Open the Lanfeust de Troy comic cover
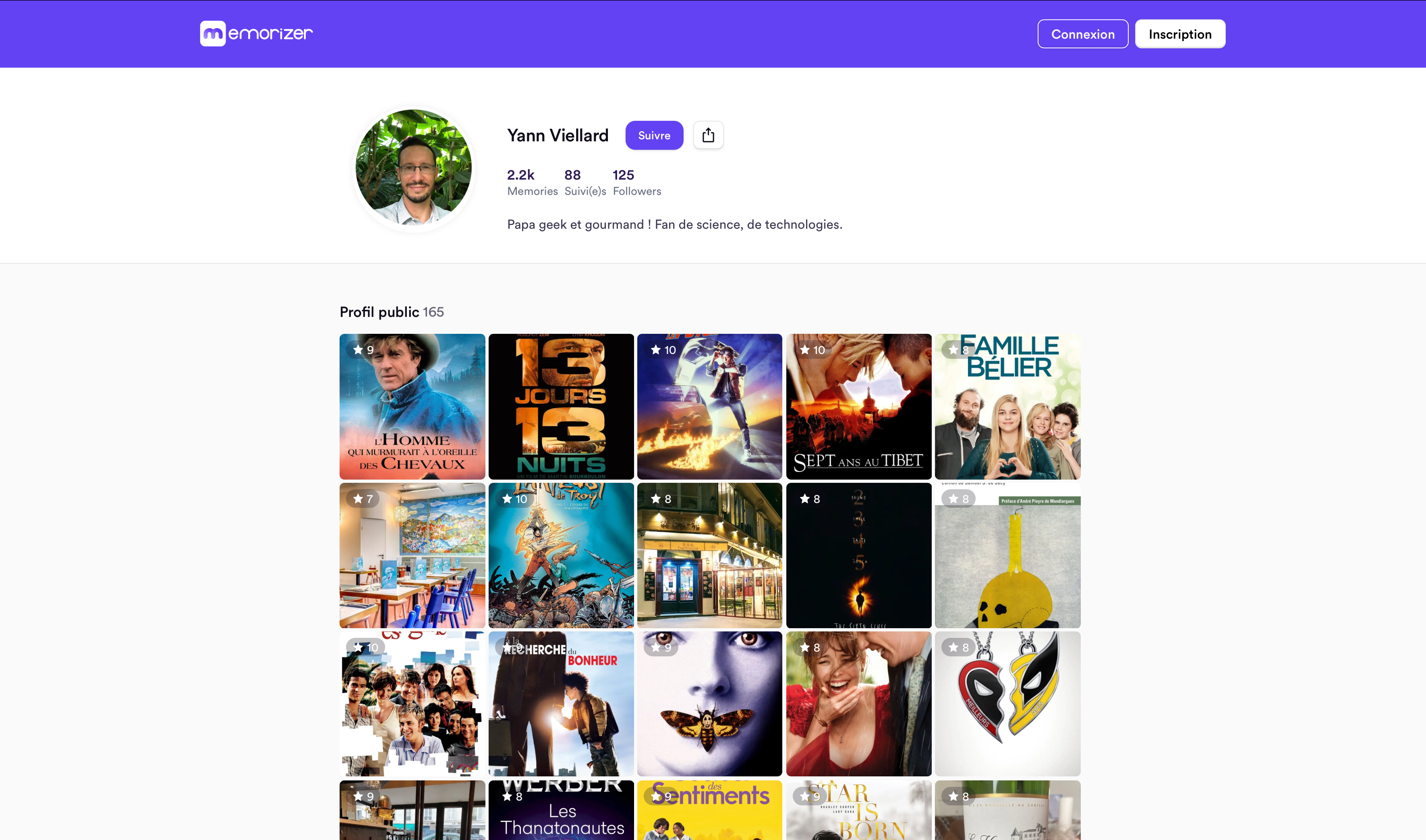 pos(561,555)
